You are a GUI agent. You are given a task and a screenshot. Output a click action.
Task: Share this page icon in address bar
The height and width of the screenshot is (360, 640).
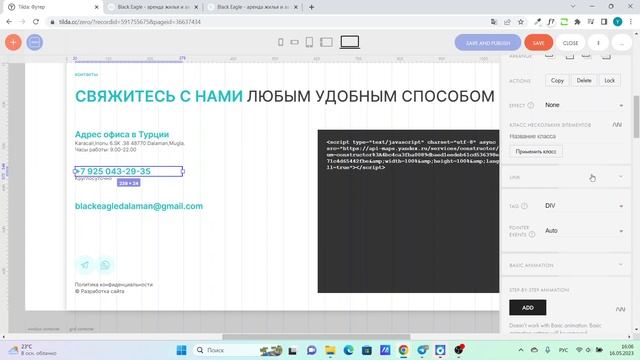tap(507, 22)
